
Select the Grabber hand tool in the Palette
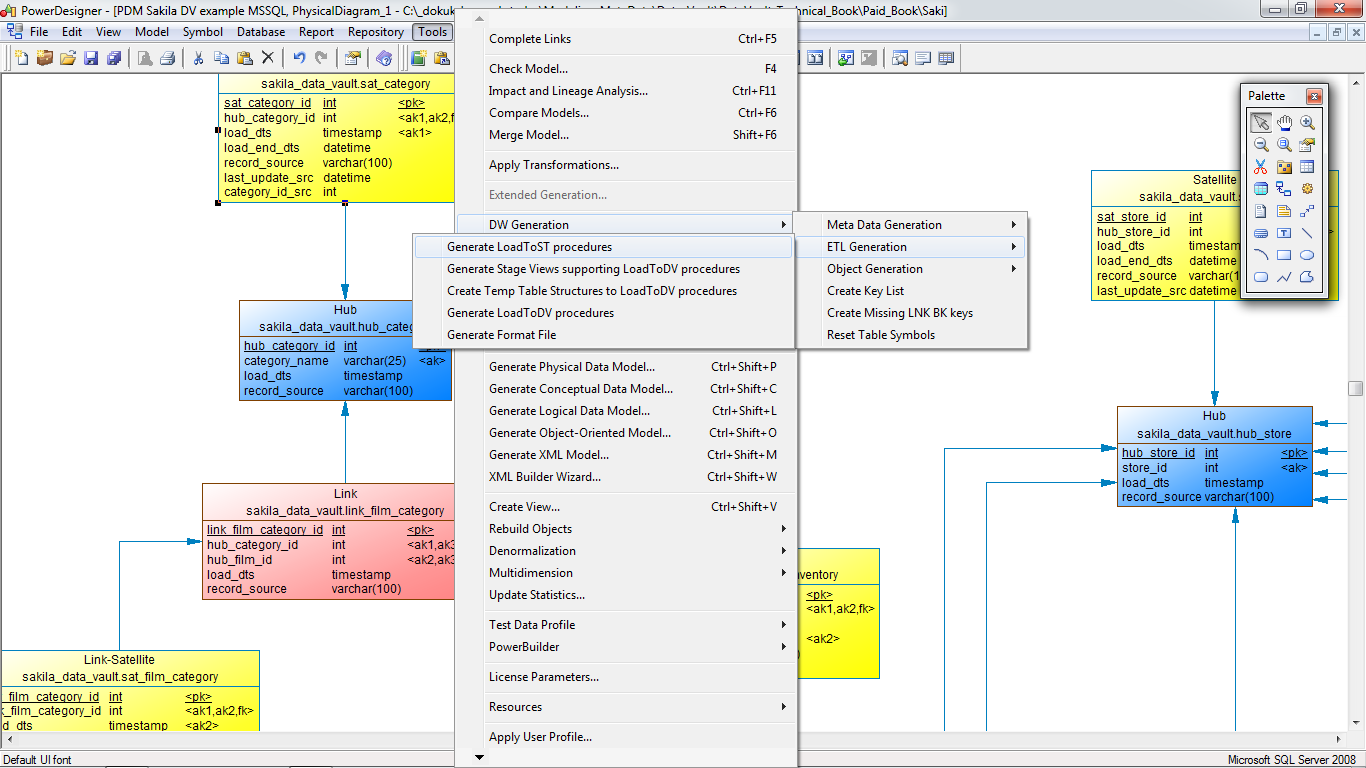coord(1284,122)
